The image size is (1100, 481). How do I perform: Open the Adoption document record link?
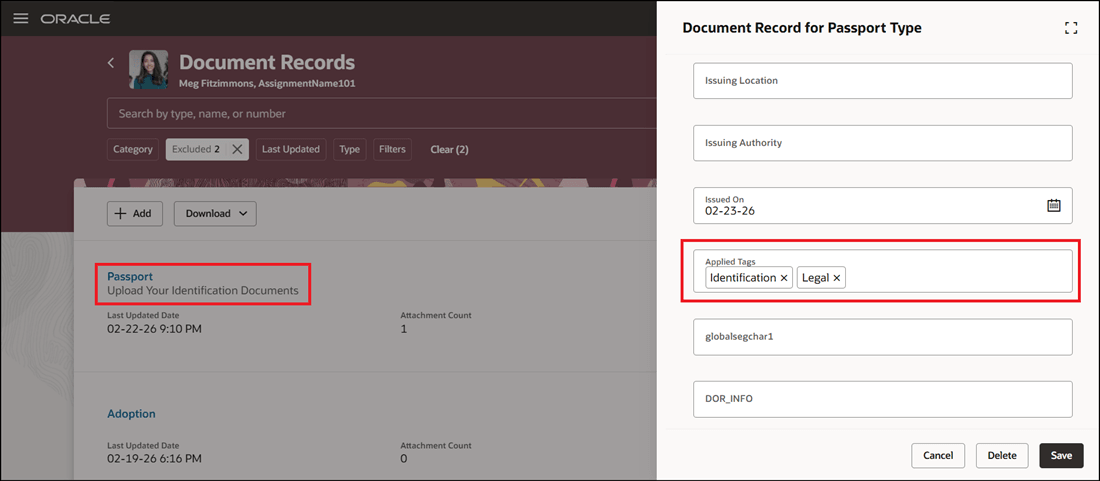click(131, 414)
